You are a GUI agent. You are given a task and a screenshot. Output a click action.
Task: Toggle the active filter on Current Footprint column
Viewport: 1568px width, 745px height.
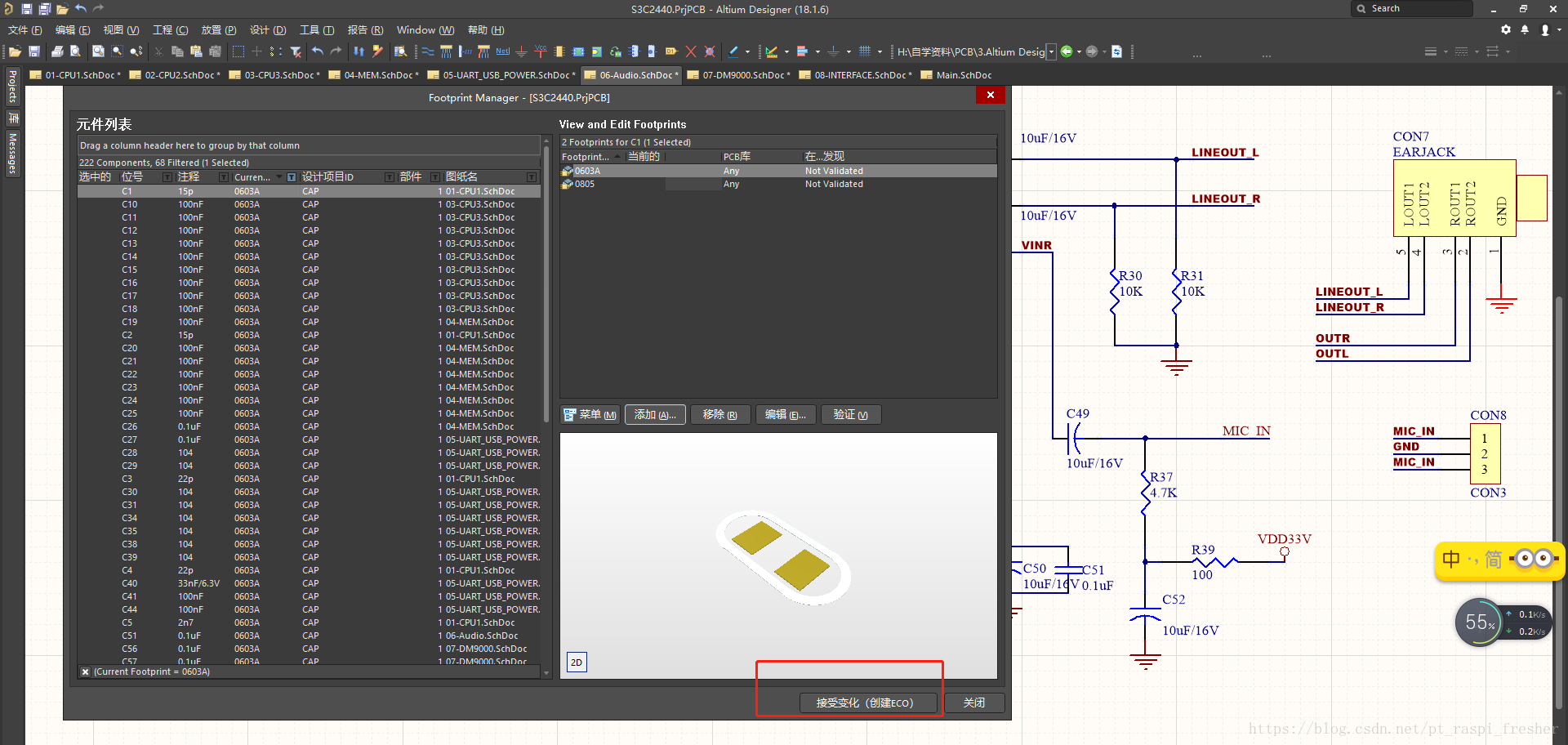click(292, 177)
